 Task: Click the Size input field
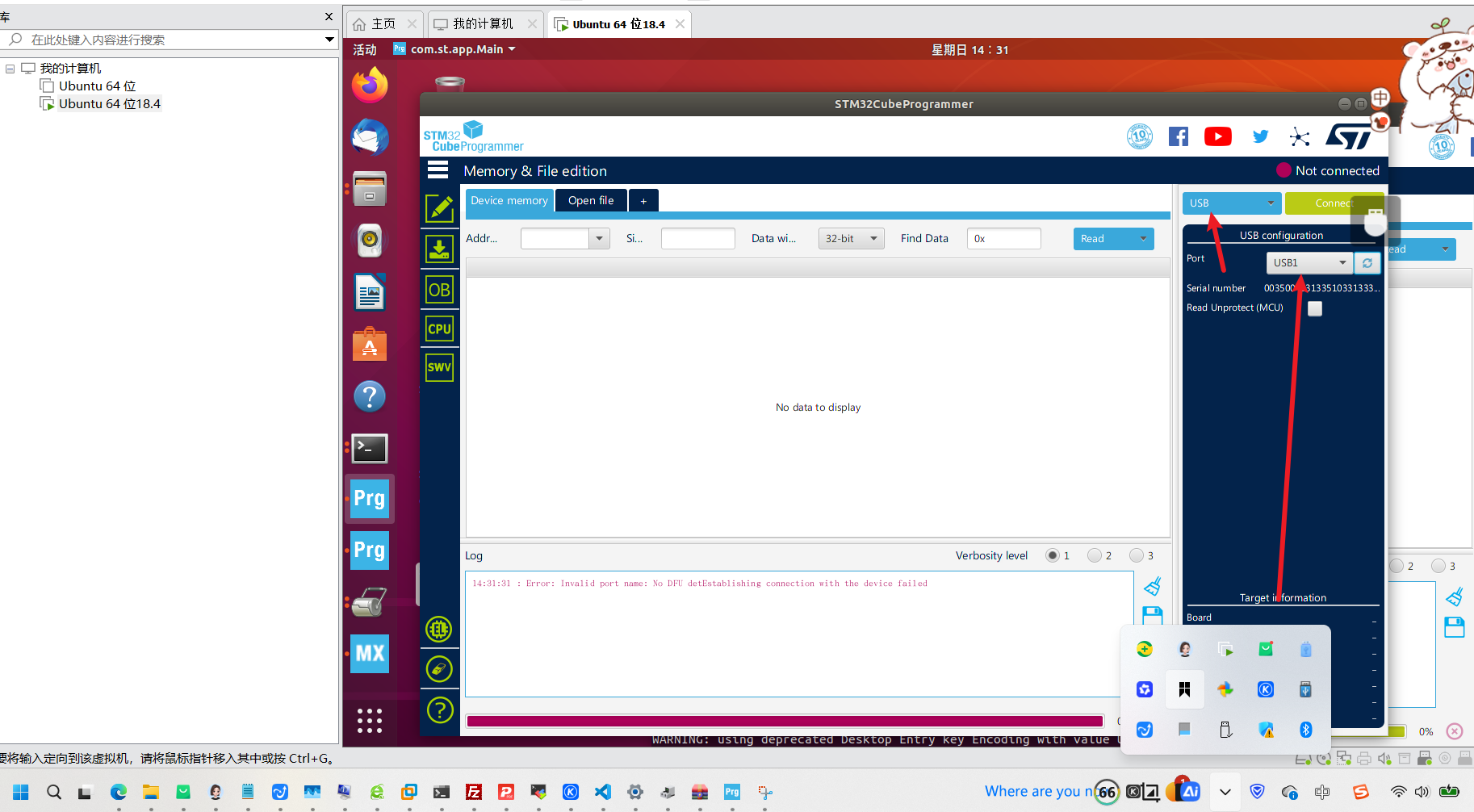pyautogui.click(x=697, y=238)
